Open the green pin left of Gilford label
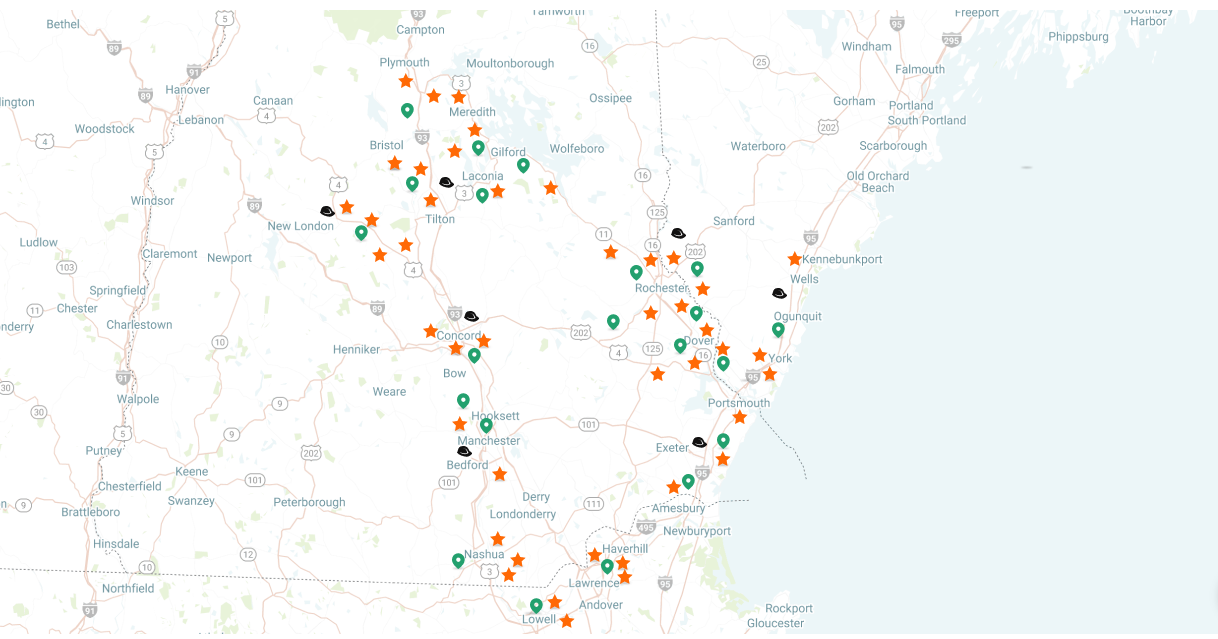 click(478, 147)
